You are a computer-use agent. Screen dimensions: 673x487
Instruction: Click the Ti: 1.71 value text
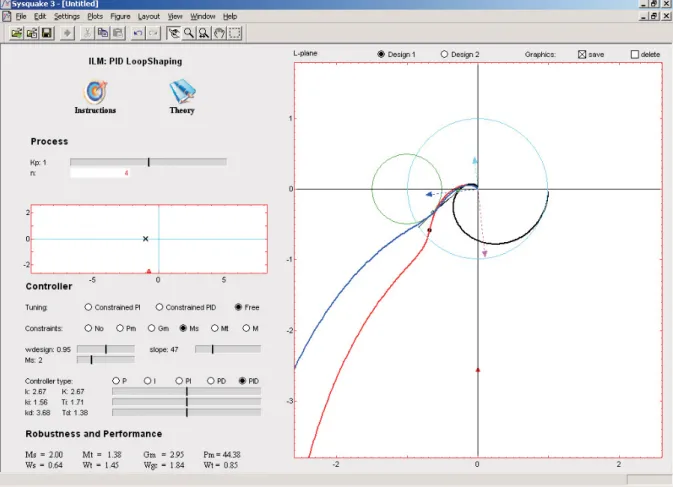coord(73,402)
